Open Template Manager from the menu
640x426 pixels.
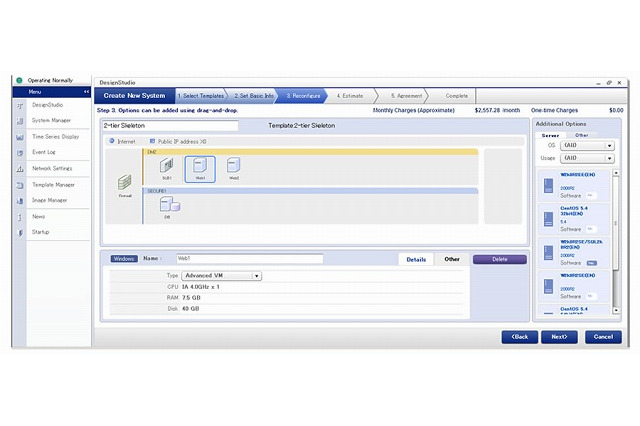[x=53, y=184]
